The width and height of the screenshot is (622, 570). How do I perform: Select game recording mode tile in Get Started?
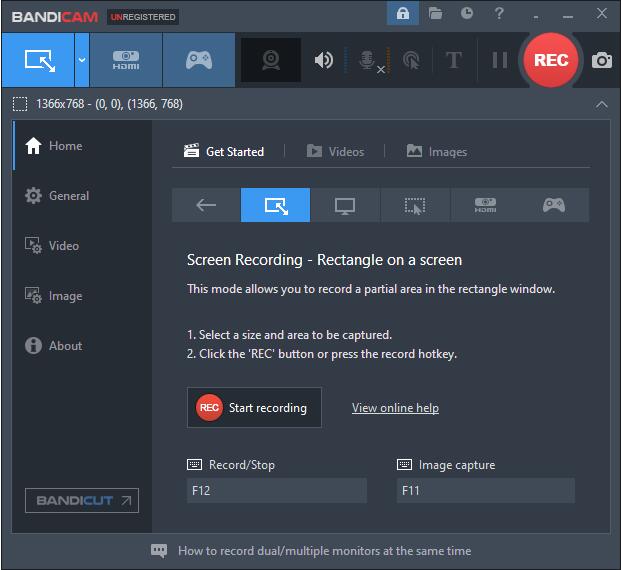coord(554,205)
